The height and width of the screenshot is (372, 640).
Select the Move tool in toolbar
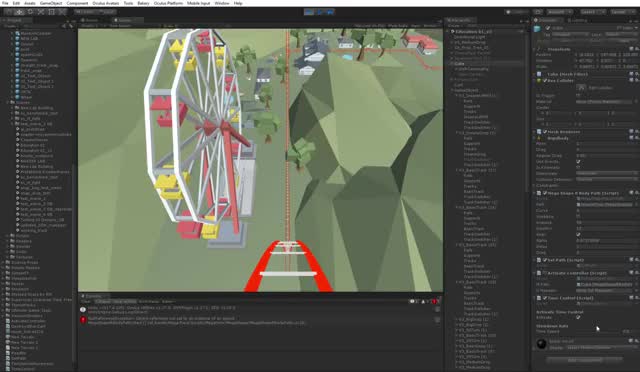[19, 12]
